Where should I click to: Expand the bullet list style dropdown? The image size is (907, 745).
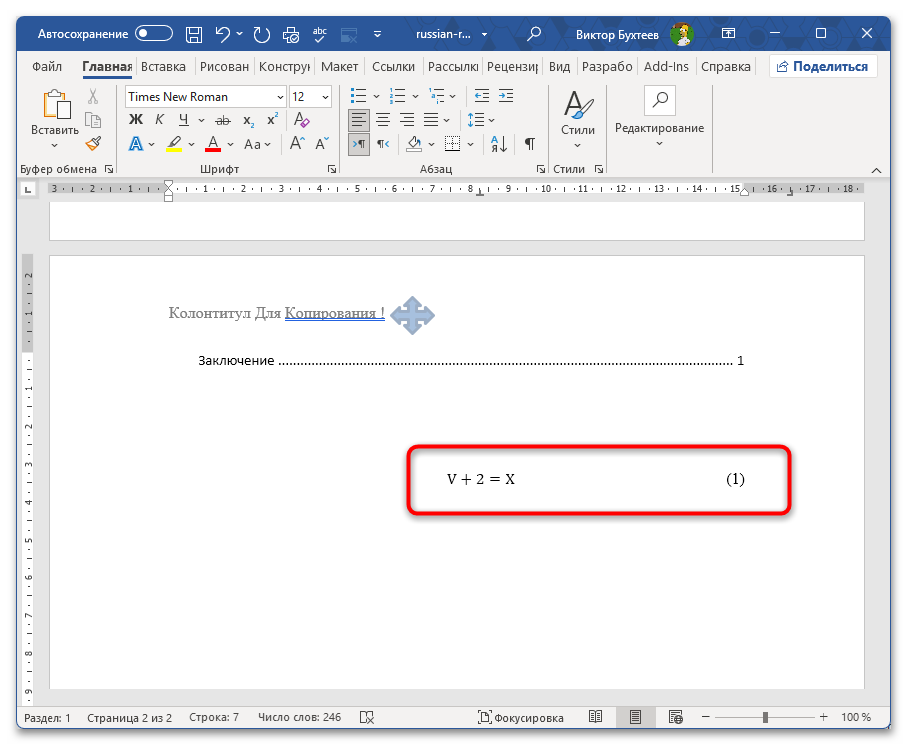coord(377,97)
